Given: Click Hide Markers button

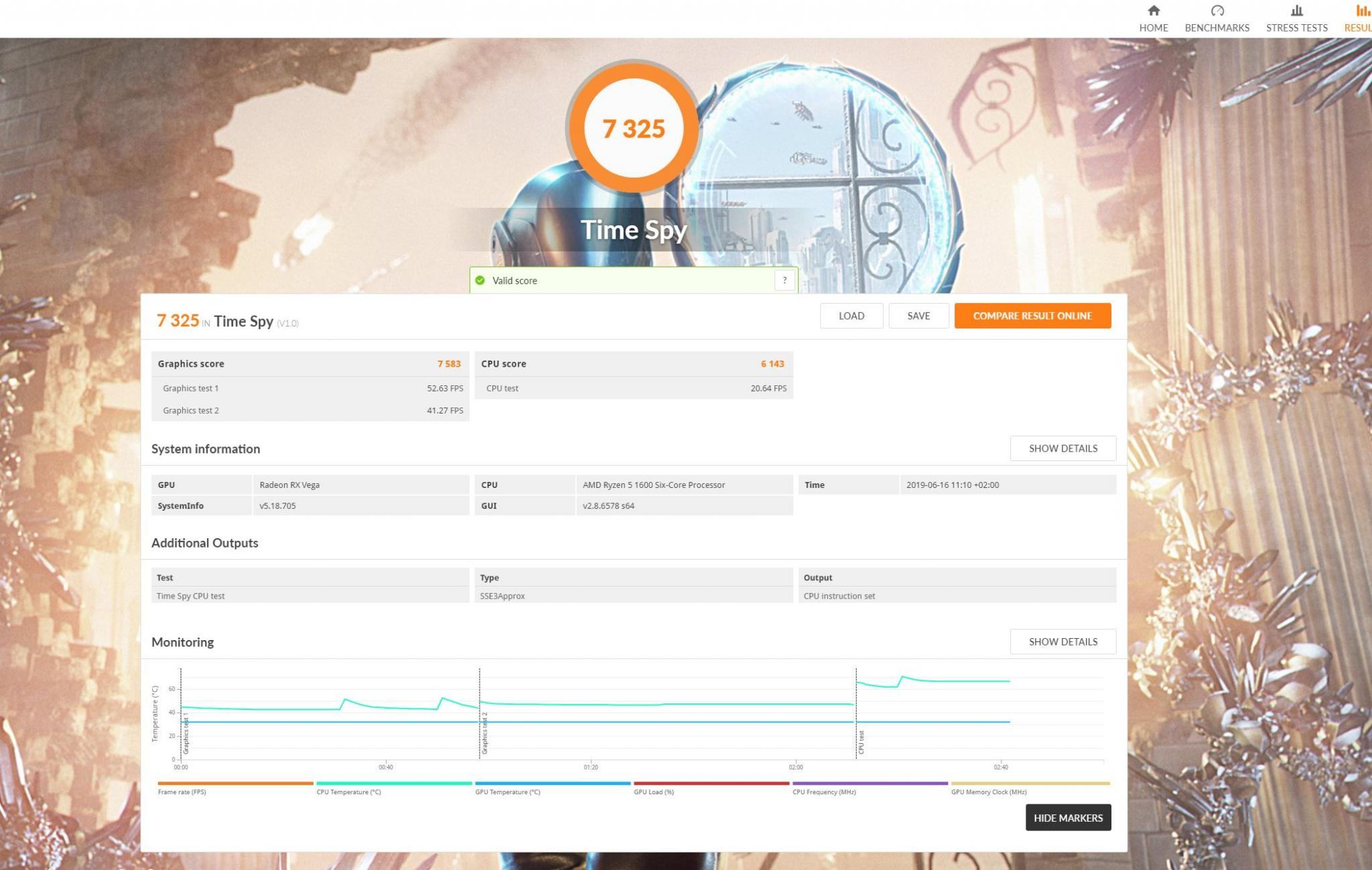Looking at the screenshot, I should point(1068,818).
